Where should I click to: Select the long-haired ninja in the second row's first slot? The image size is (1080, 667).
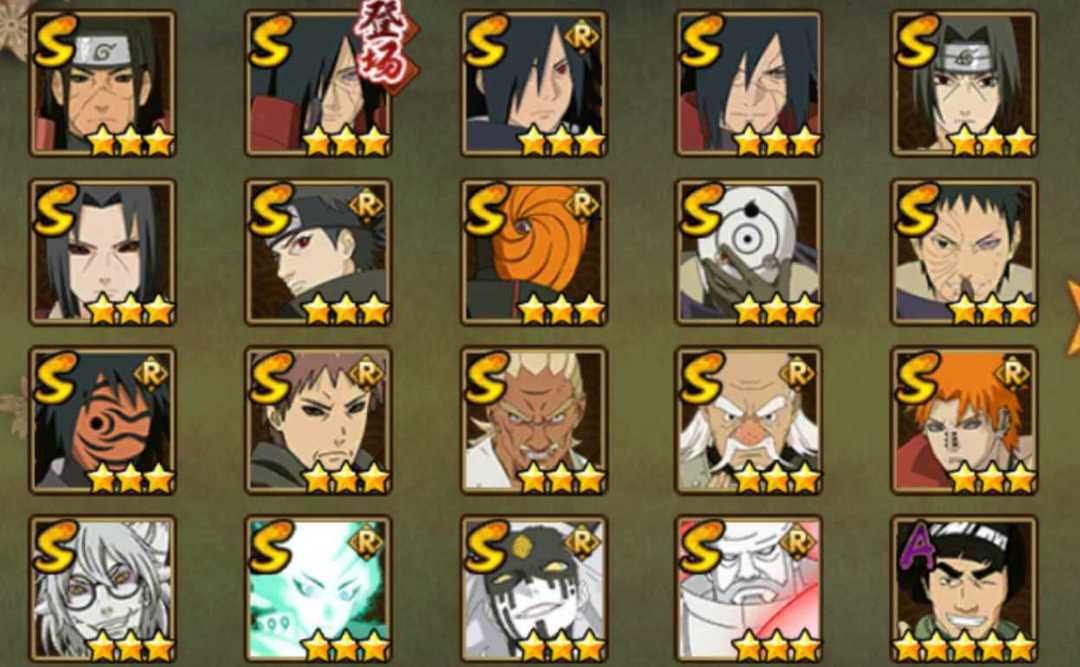pos(103,252)
